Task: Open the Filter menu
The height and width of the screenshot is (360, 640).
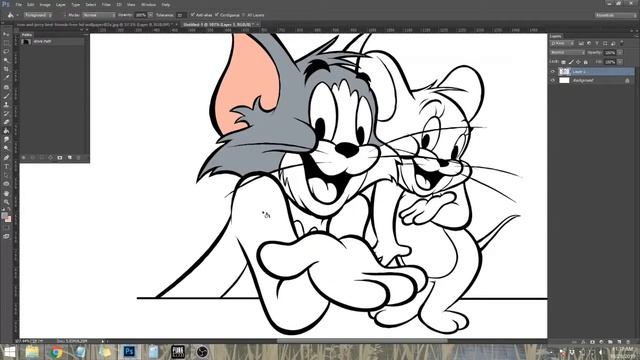Action: [106, 4]
